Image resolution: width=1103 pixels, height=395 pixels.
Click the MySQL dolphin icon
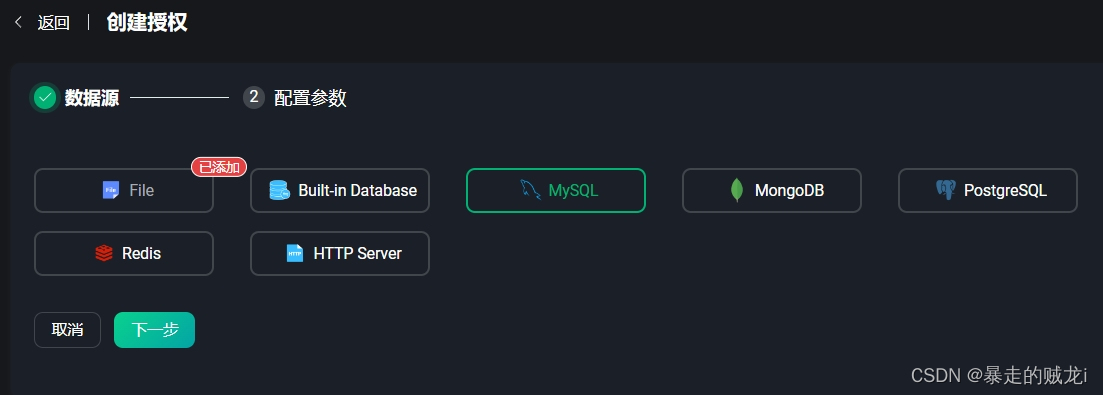[x=530, y=190]
